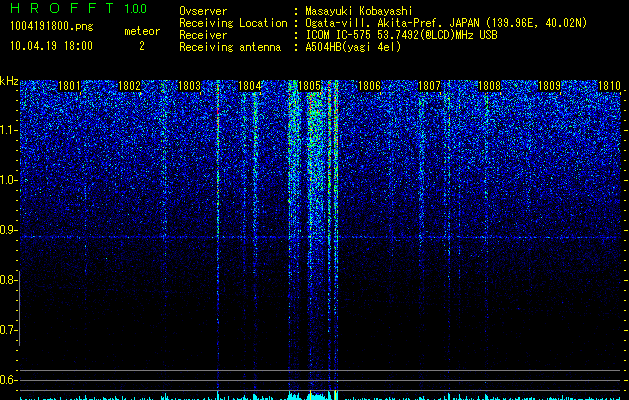Click the 0.7 kHz axis label
The height and width of the screenshot is (400, 629).
7,330
